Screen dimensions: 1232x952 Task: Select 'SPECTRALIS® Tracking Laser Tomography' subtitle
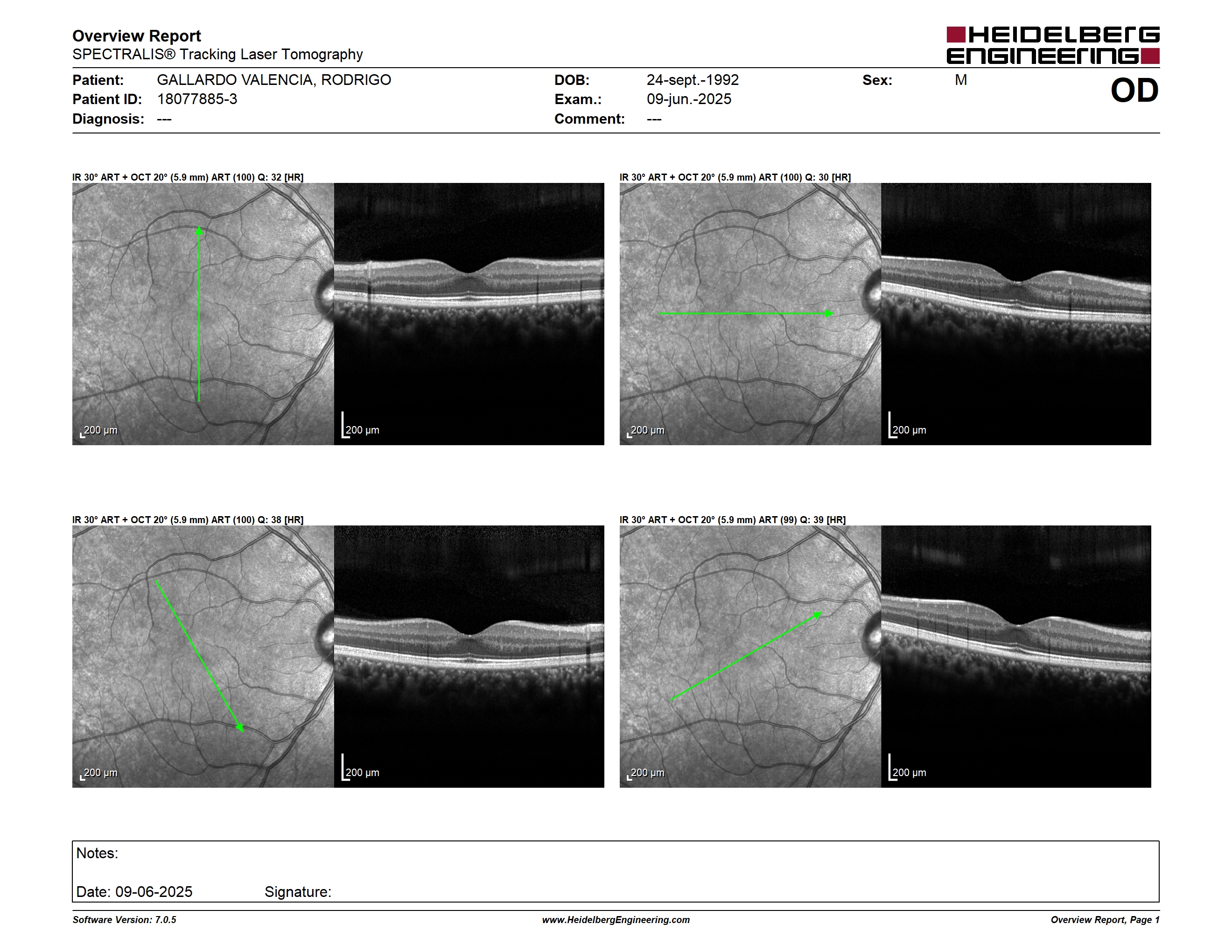(217, 55)
